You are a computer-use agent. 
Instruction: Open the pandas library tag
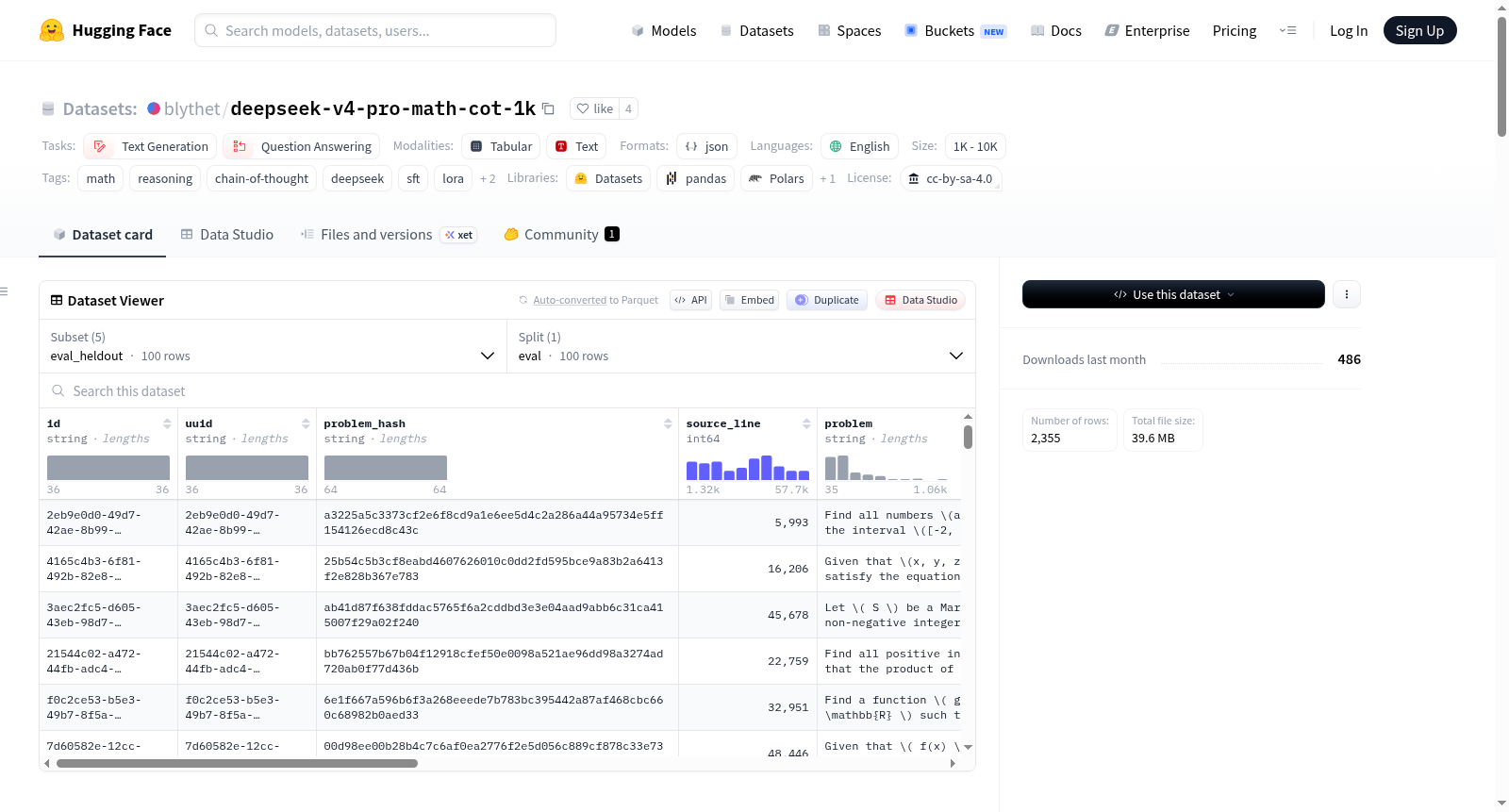pos(696,178)
